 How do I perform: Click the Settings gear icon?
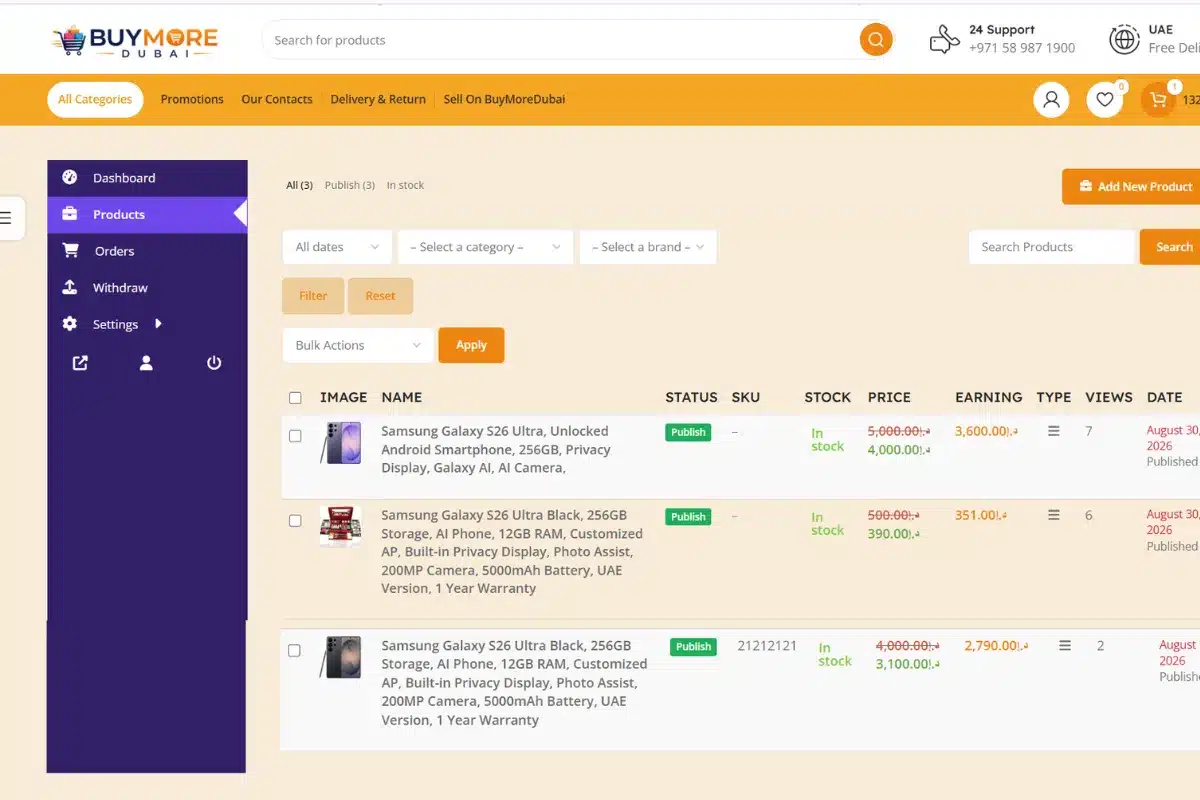pos(70,324)
